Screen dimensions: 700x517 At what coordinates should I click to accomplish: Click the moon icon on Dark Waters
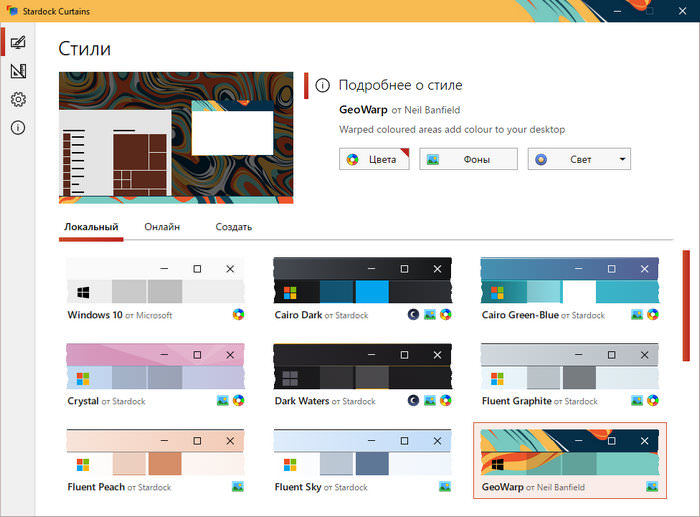click(413, 400)
